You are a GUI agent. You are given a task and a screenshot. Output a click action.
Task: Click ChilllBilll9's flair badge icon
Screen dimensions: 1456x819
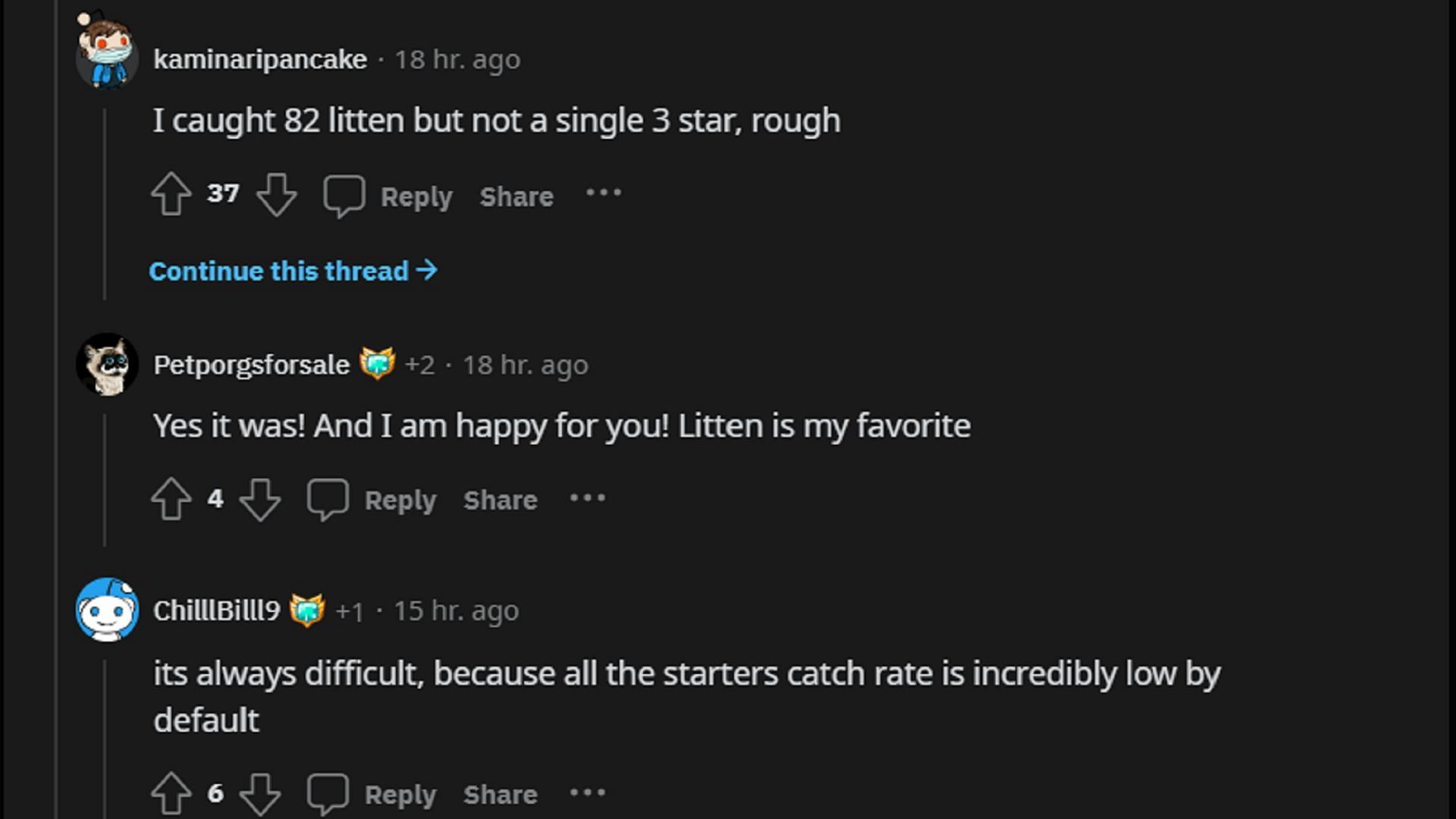click(x=307, y=610)
